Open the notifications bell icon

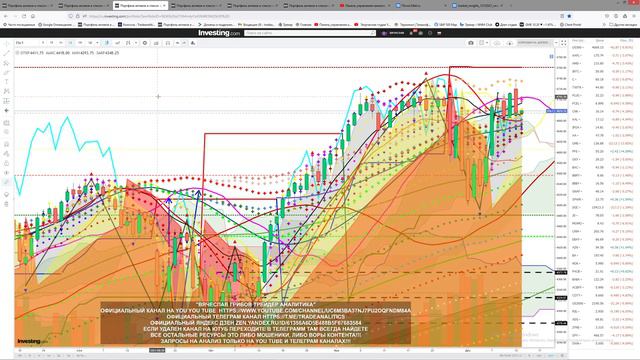(411, 33)
